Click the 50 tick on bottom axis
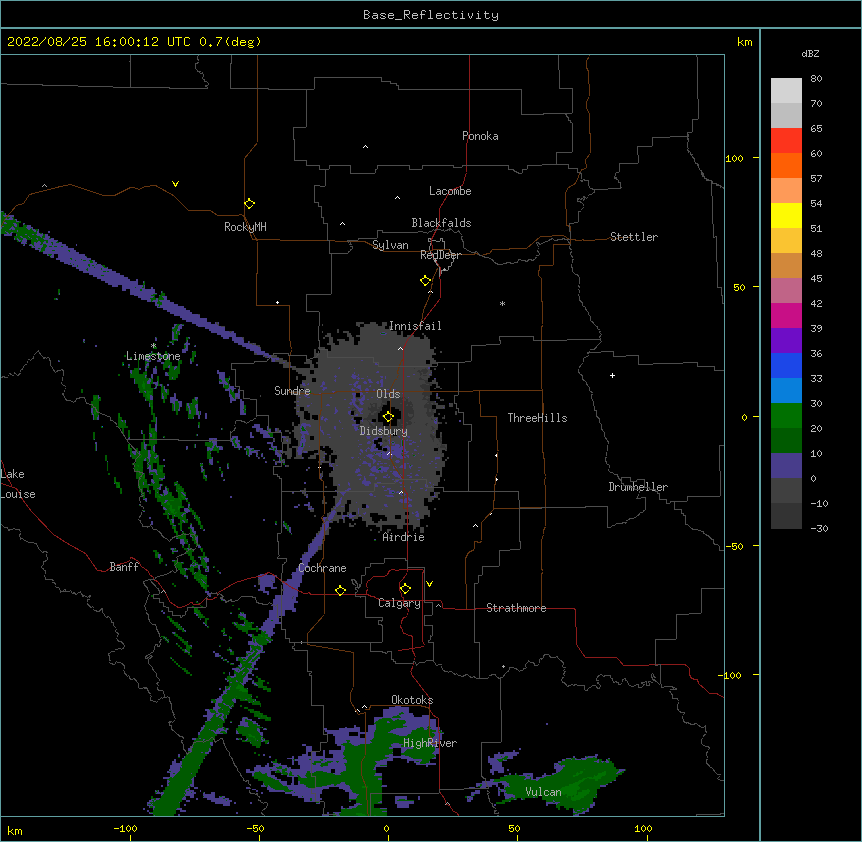This screenshot has width=862, height=842. click(x=514, y=829)
